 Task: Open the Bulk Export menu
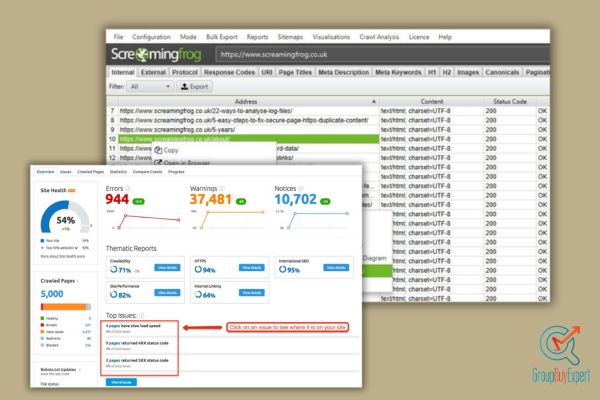coord(222,37)
